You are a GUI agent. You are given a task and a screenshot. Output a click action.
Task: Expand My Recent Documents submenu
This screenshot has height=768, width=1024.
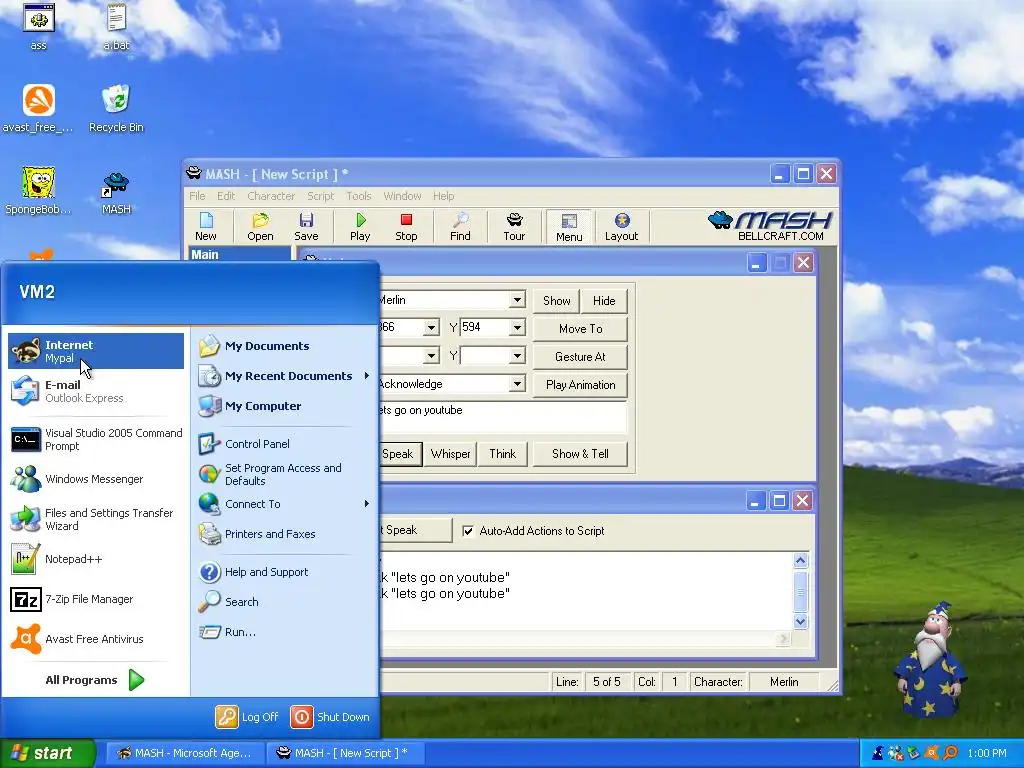pos(285,376)
